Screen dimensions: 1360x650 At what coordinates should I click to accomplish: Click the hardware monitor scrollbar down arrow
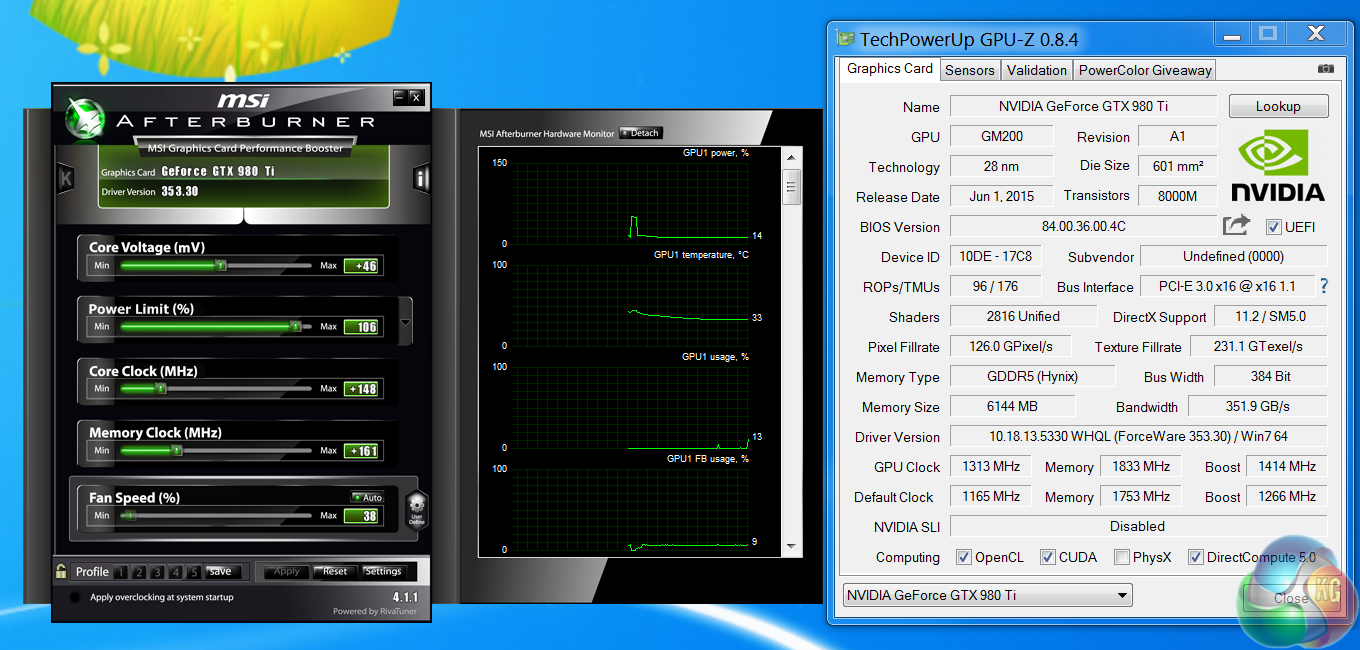coord(792,546)
